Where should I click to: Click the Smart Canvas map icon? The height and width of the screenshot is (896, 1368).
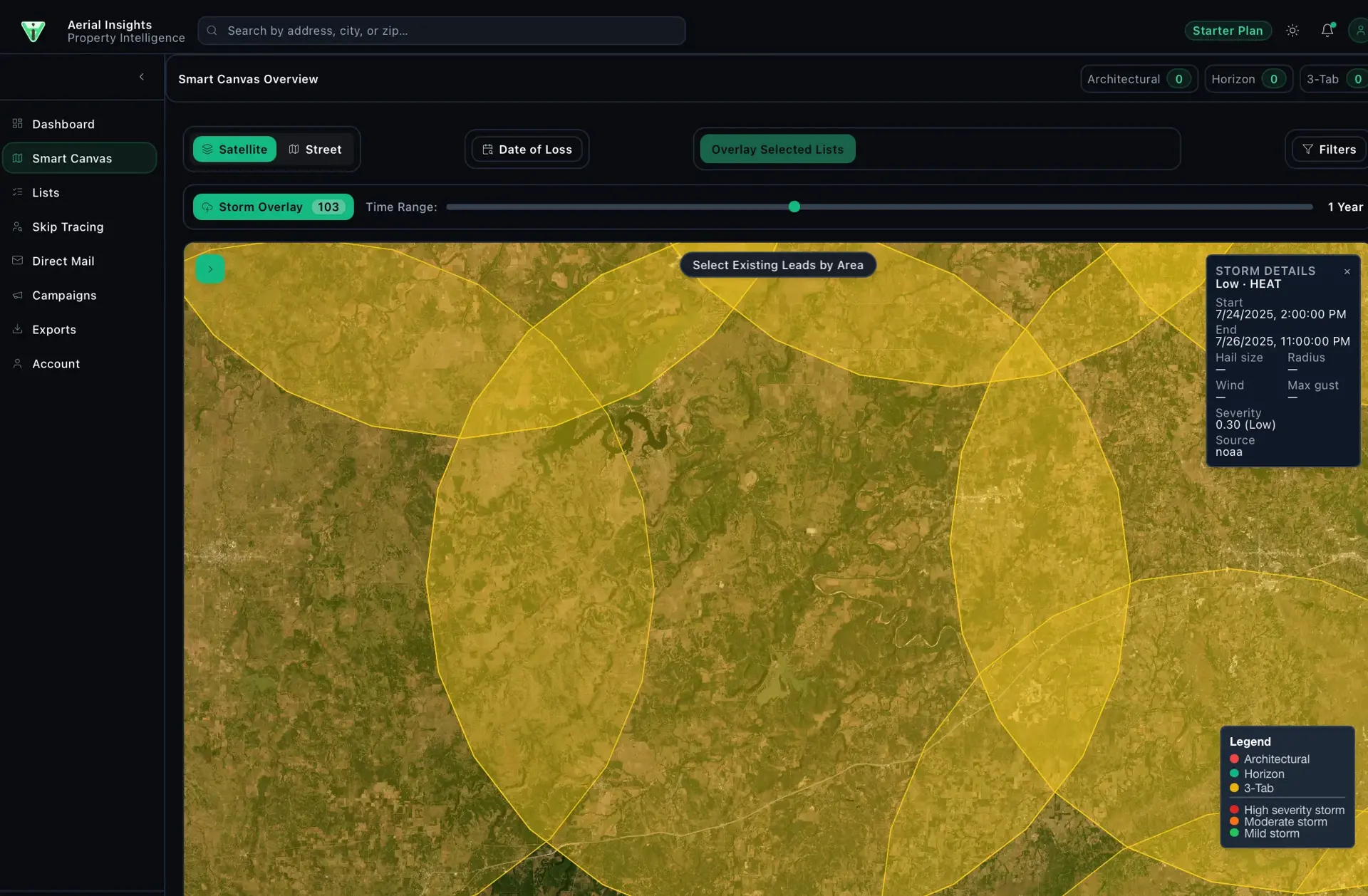pos(18,158)
